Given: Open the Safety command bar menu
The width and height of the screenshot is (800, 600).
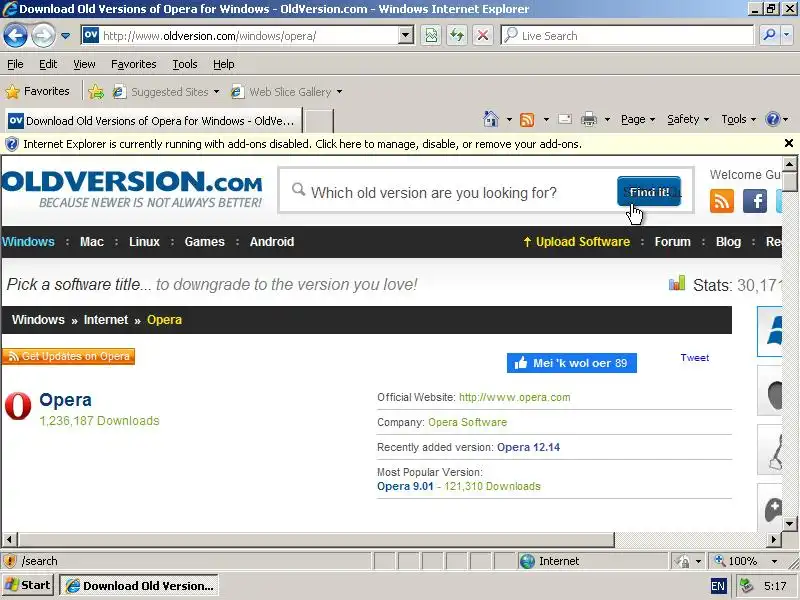Looking at the screenshot, I should pos(688,119).
